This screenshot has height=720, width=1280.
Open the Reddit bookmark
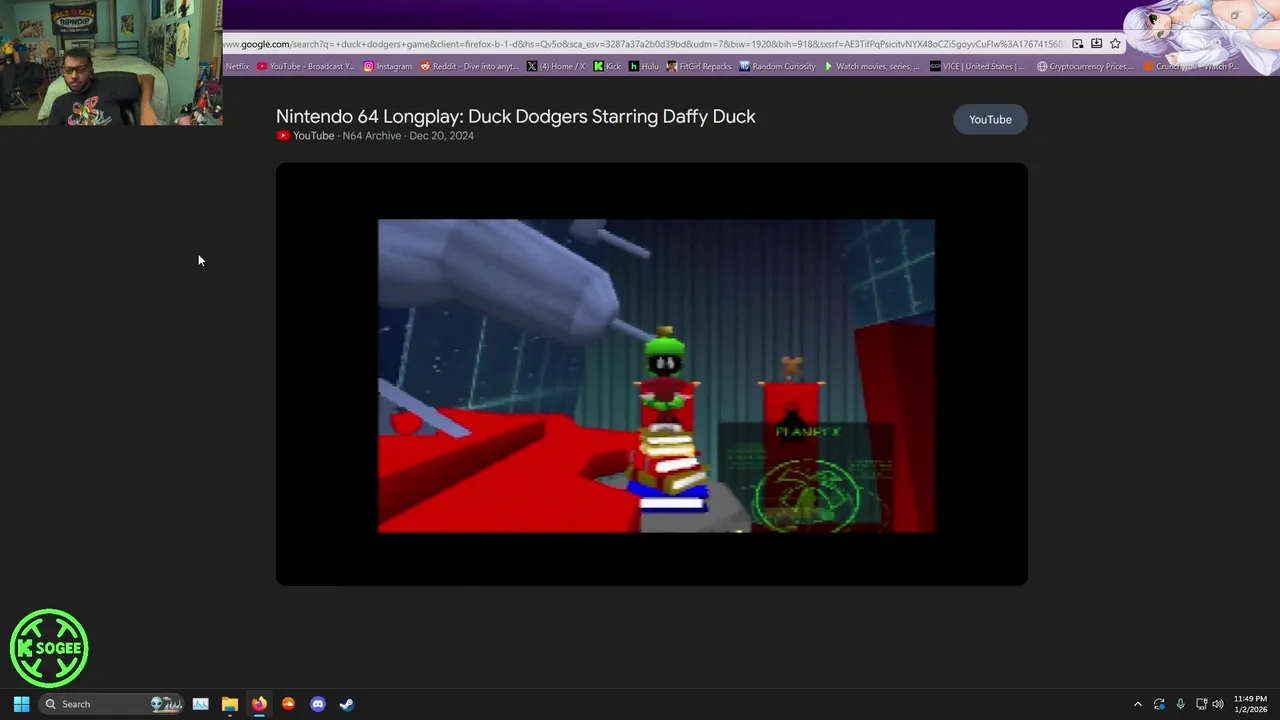469,66
